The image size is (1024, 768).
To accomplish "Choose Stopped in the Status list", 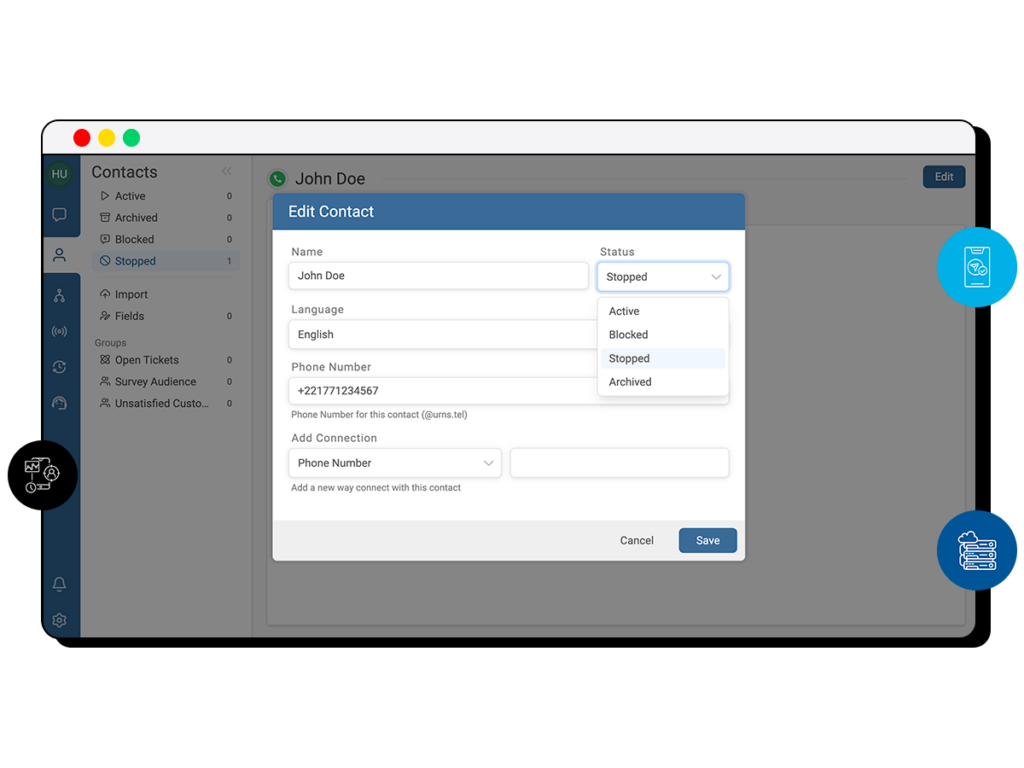I will (x=663, y=358).
